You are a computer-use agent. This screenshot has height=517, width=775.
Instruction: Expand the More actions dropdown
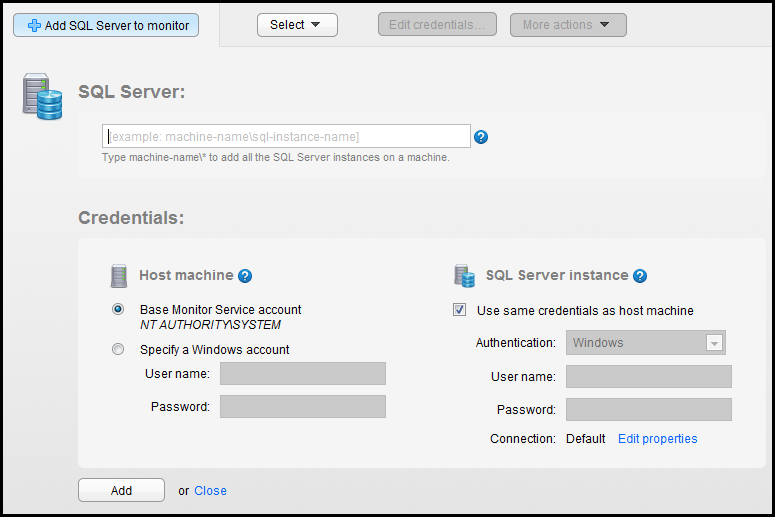567,25
